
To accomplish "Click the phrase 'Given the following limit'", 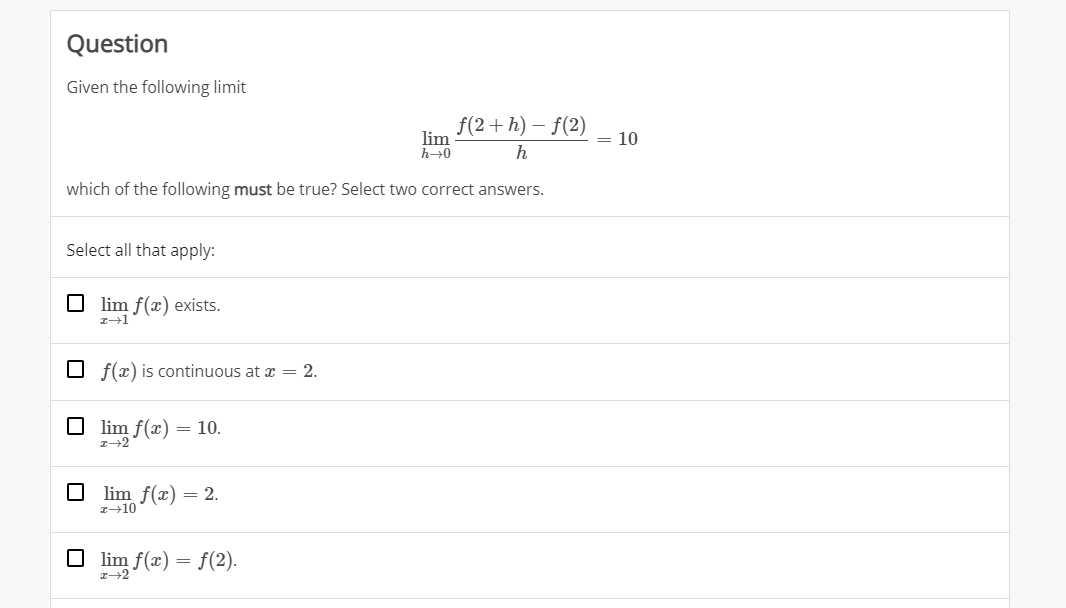I will pyautogui.click(x=155, y=87).
